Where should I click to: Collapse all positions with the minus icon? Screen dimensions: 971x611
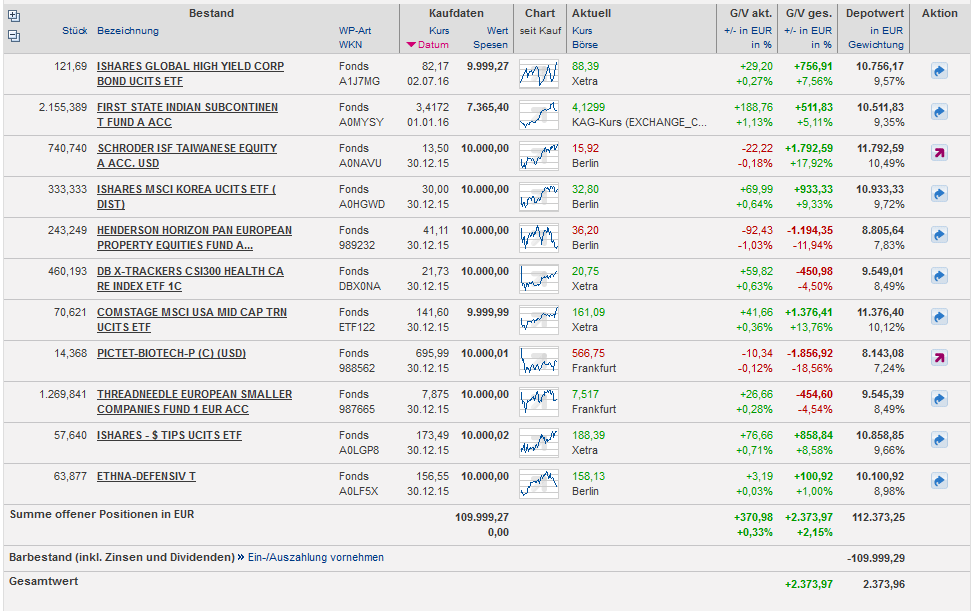(x=14, y=35)
